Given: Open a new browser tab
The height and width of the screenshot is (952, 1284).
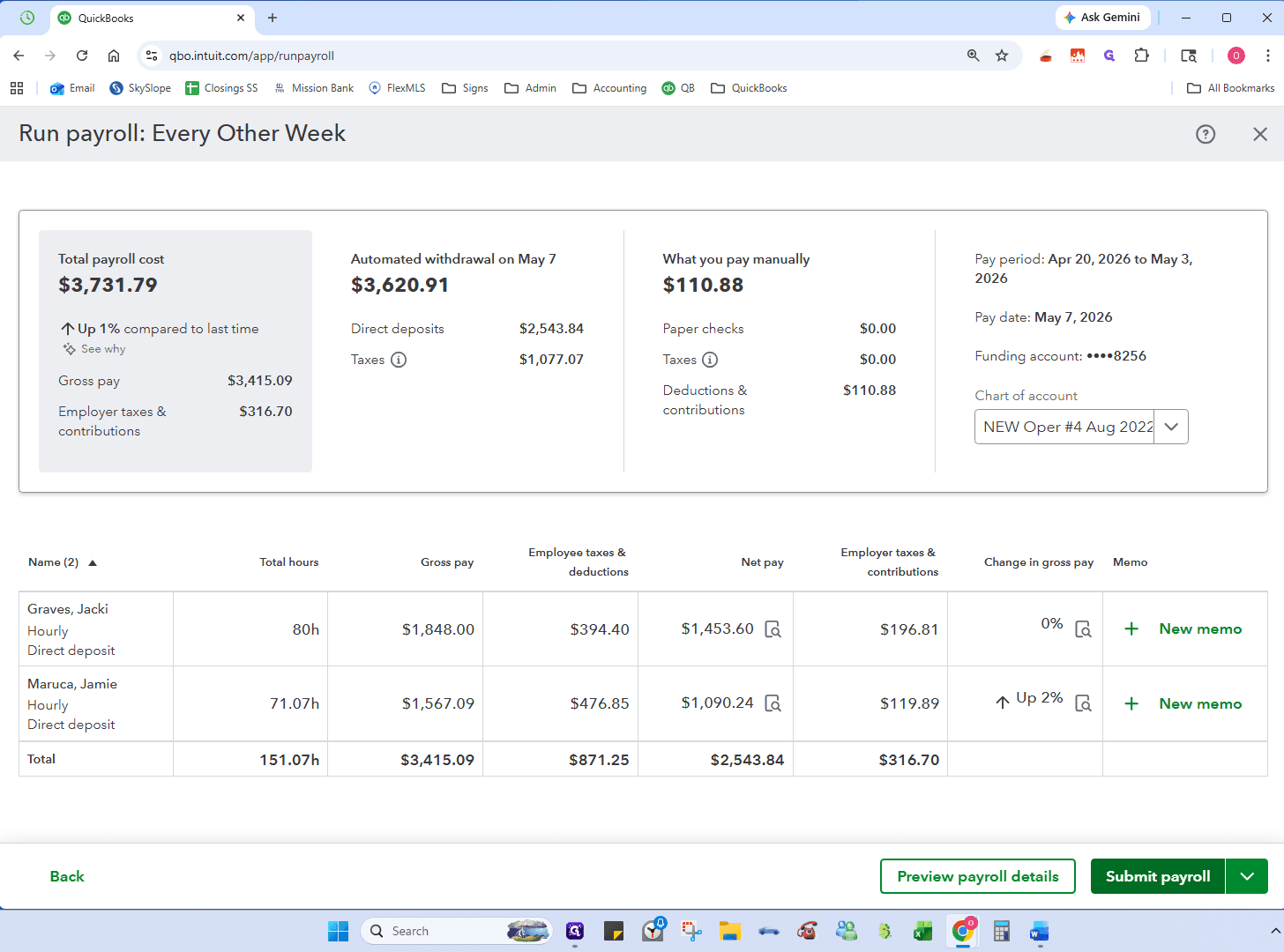Looking at the screenshot, I should tap(272, 18).
